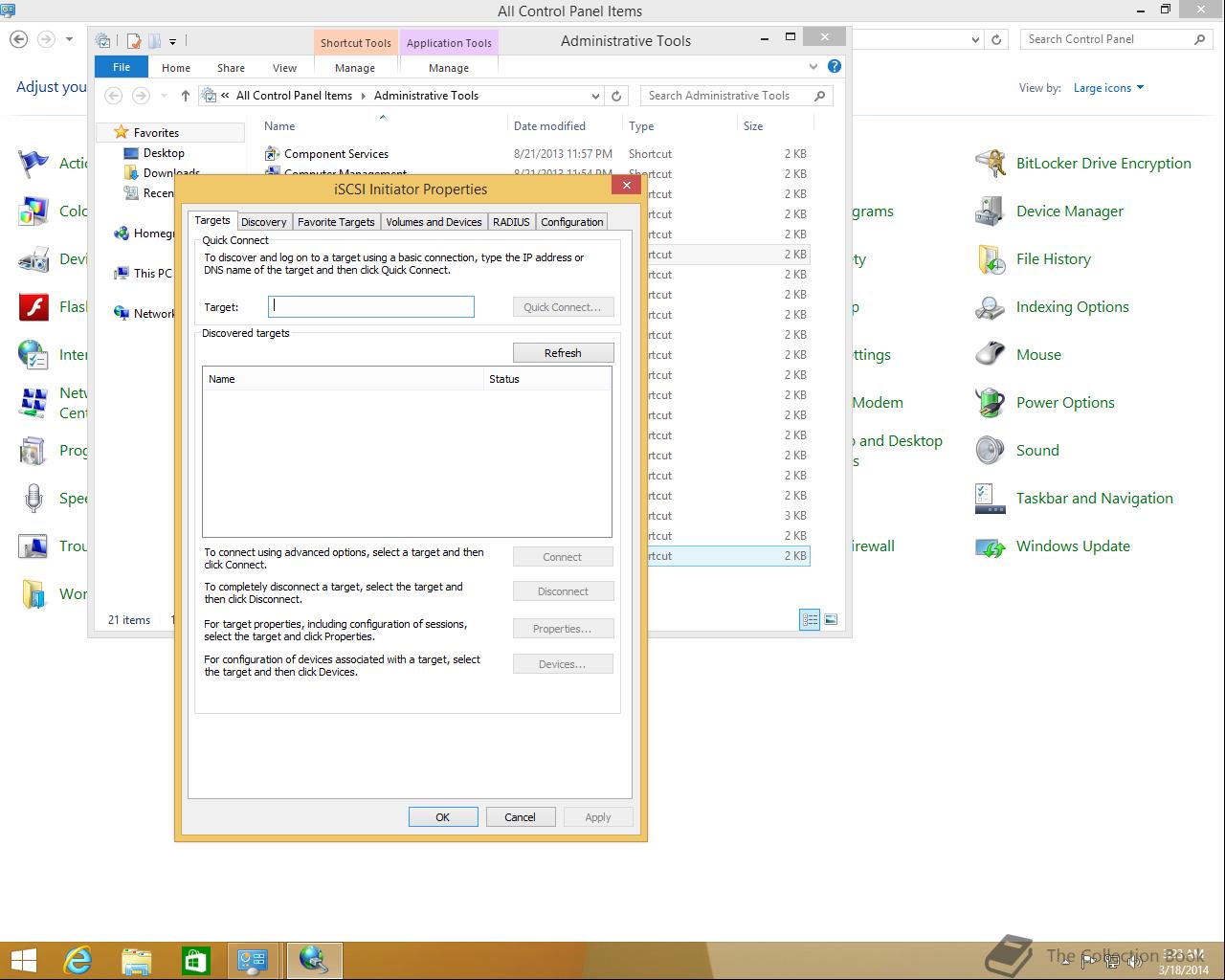The height and width of the screenshot is (980, 1225).
Task: Open Windows Update icon
Action: [991, 546]
